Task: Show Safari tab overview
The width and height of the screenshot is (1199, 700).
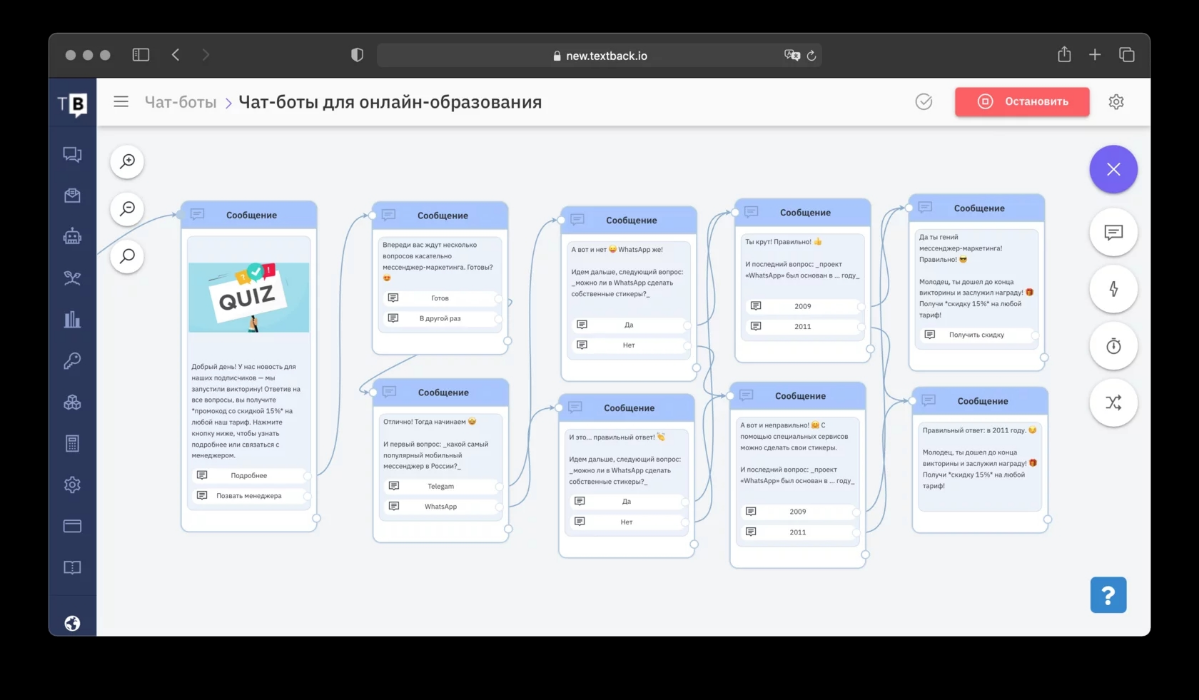Action: click(1126, 55)
